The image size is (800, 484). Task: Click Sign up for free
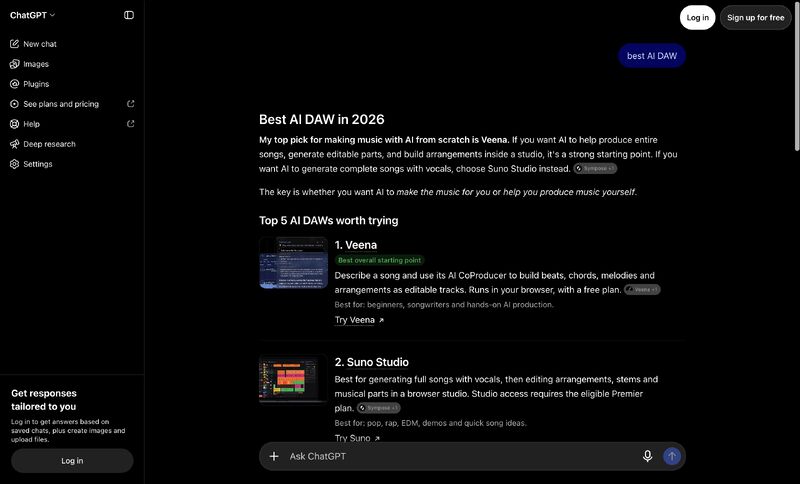pos(756,17)
